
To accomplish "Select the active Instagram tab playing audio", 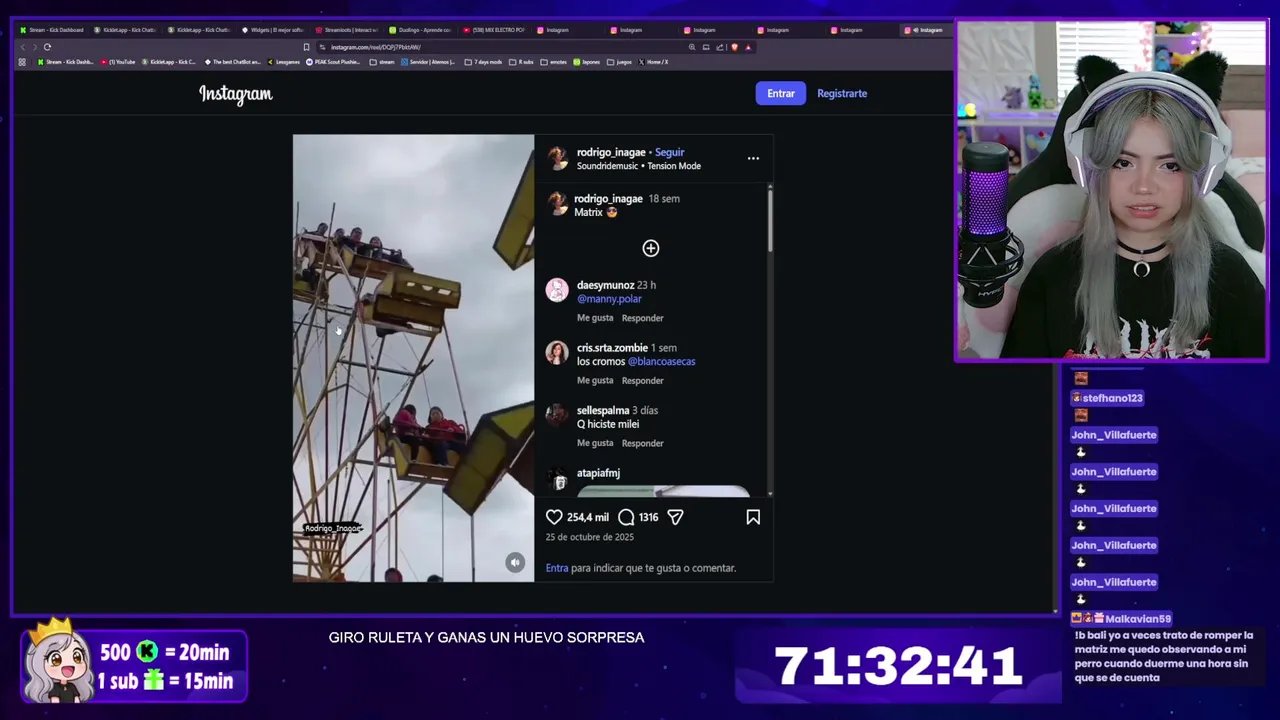I will point(924,30).
